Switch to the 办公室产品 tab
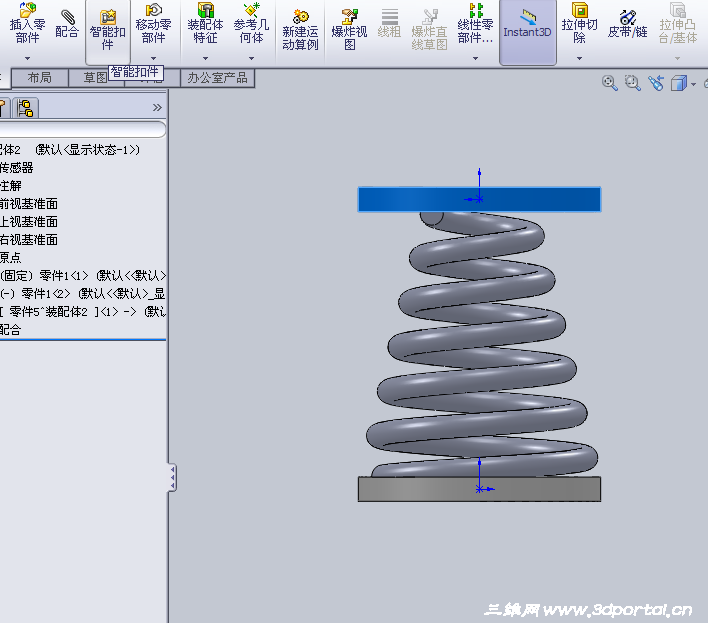The height and width of the screenshot is (623, 708). coord(218,78)
